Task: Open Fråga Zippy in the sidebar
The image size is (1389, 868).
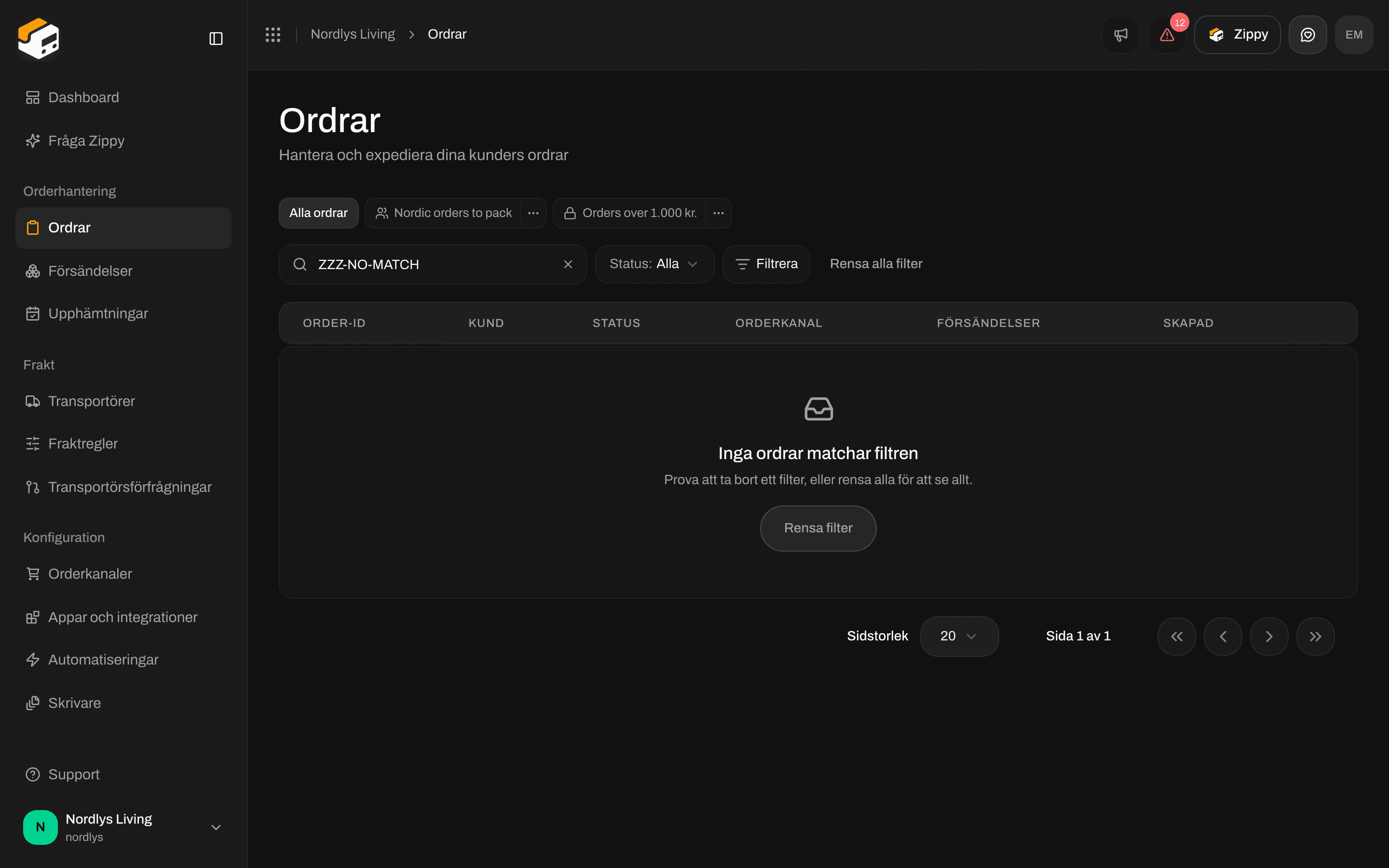Action: (x=123, y=141)
